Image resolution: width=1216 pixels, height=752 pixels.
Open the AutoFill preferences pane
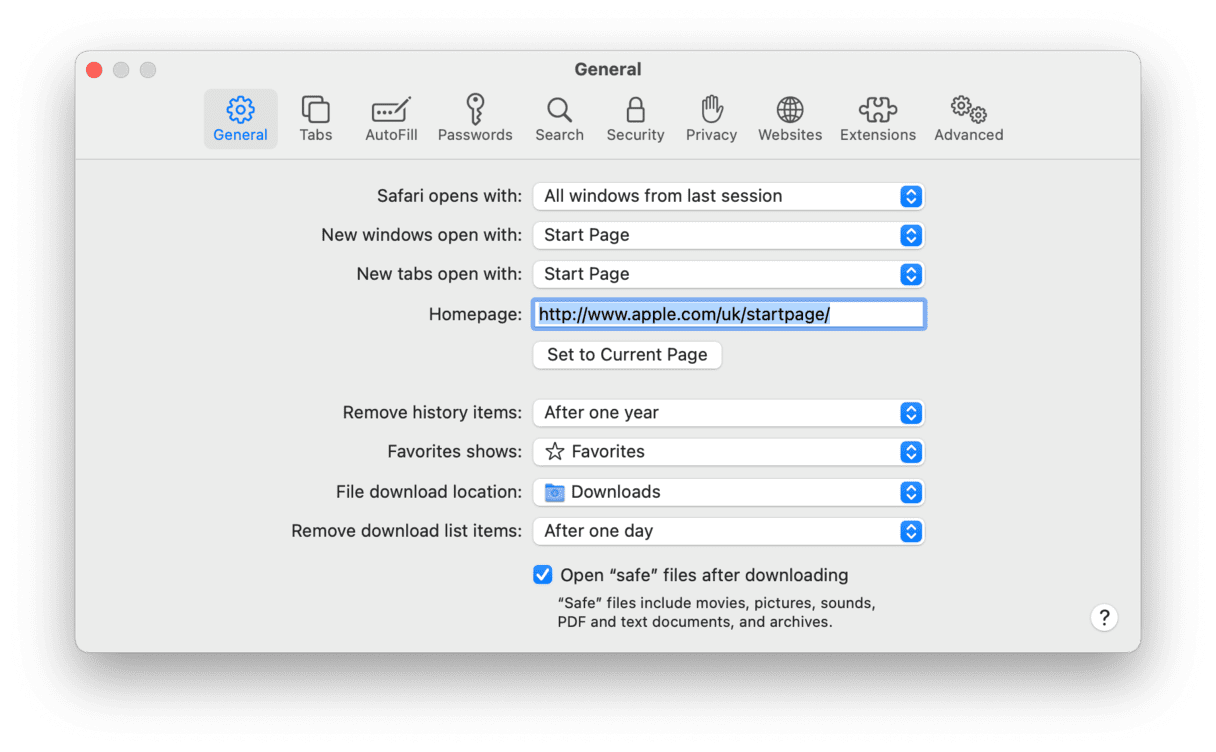click(x=391, y=119)
